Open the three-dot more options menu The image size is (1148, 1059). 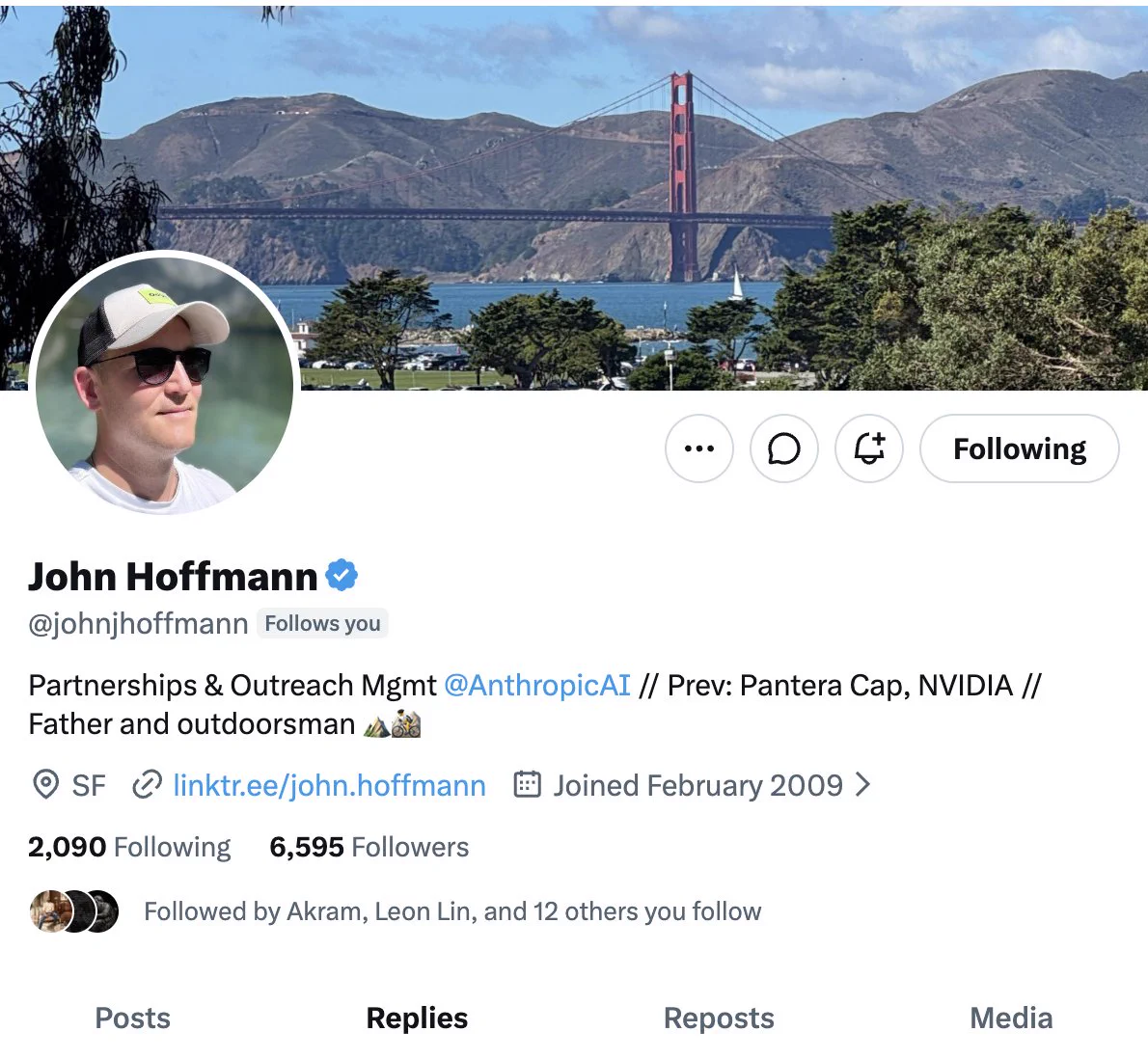[699, 448]
